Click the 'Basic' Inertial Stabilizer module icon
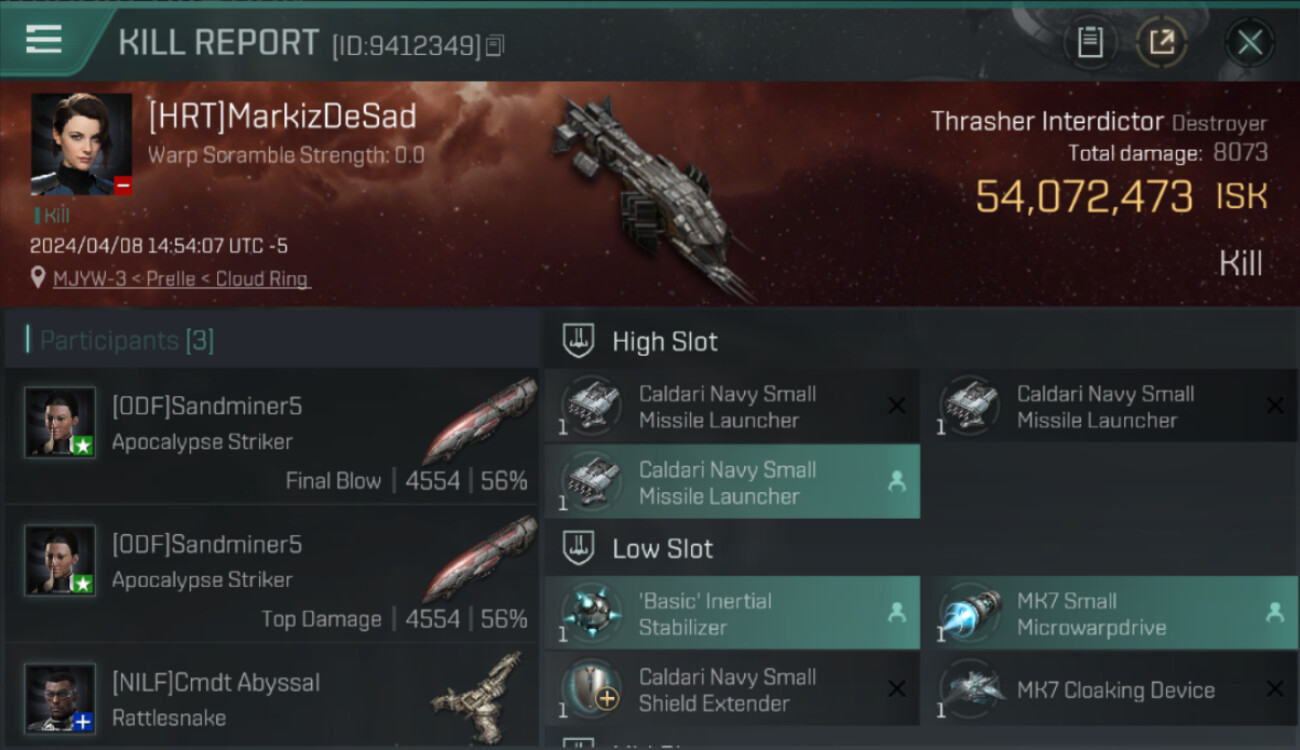Viewport: 1300px width, 750px height. tap(591, 612)
